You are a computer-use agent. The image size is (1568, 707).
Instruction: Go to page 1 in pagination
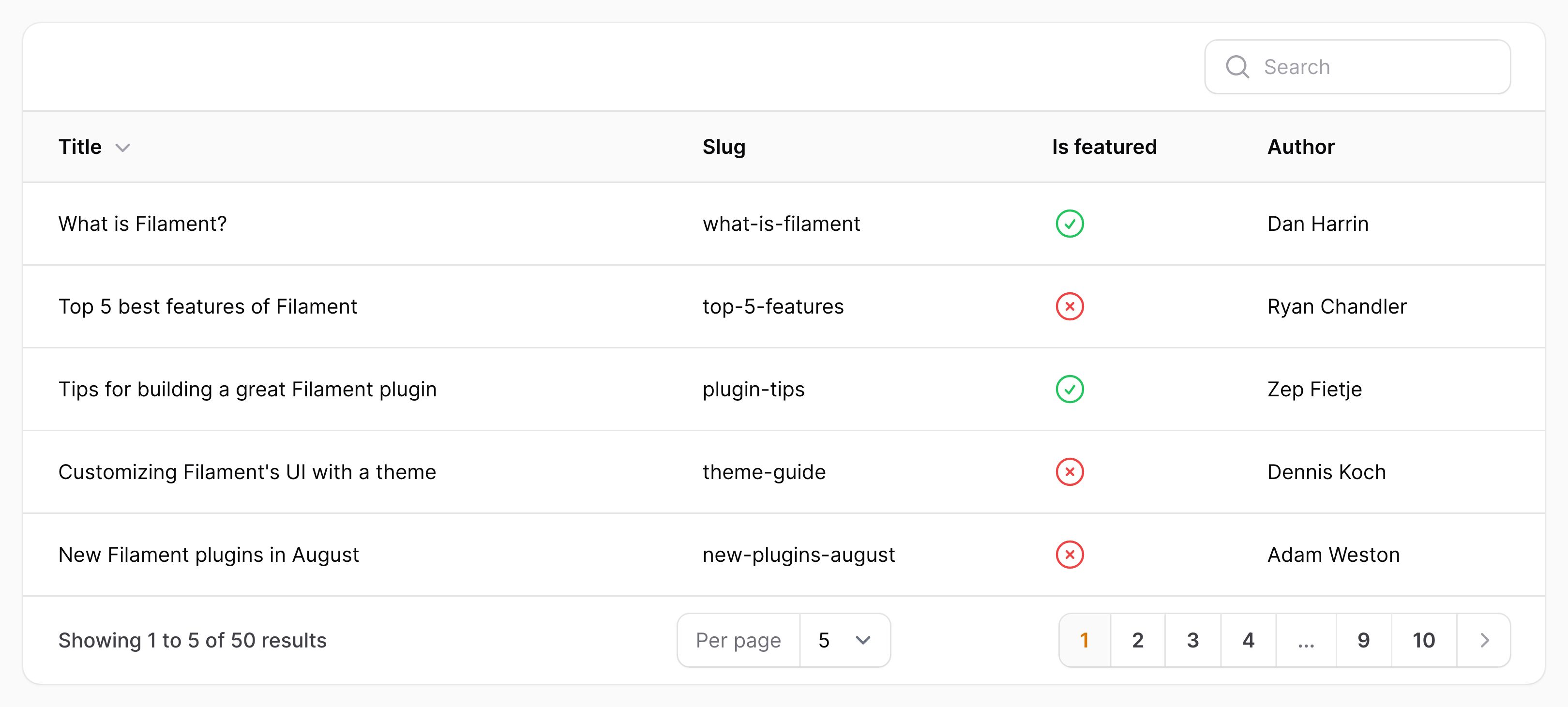point(1085,640)
